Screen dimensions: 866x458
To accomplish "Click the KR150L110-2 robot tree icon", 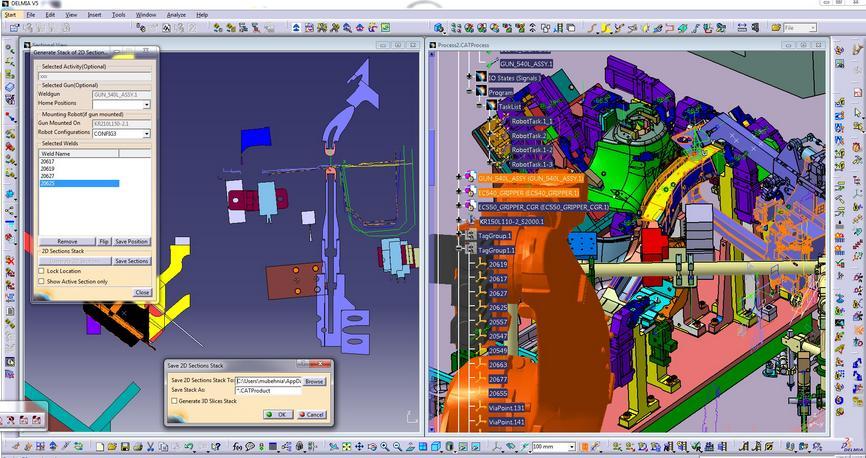I will pos(469,221).
